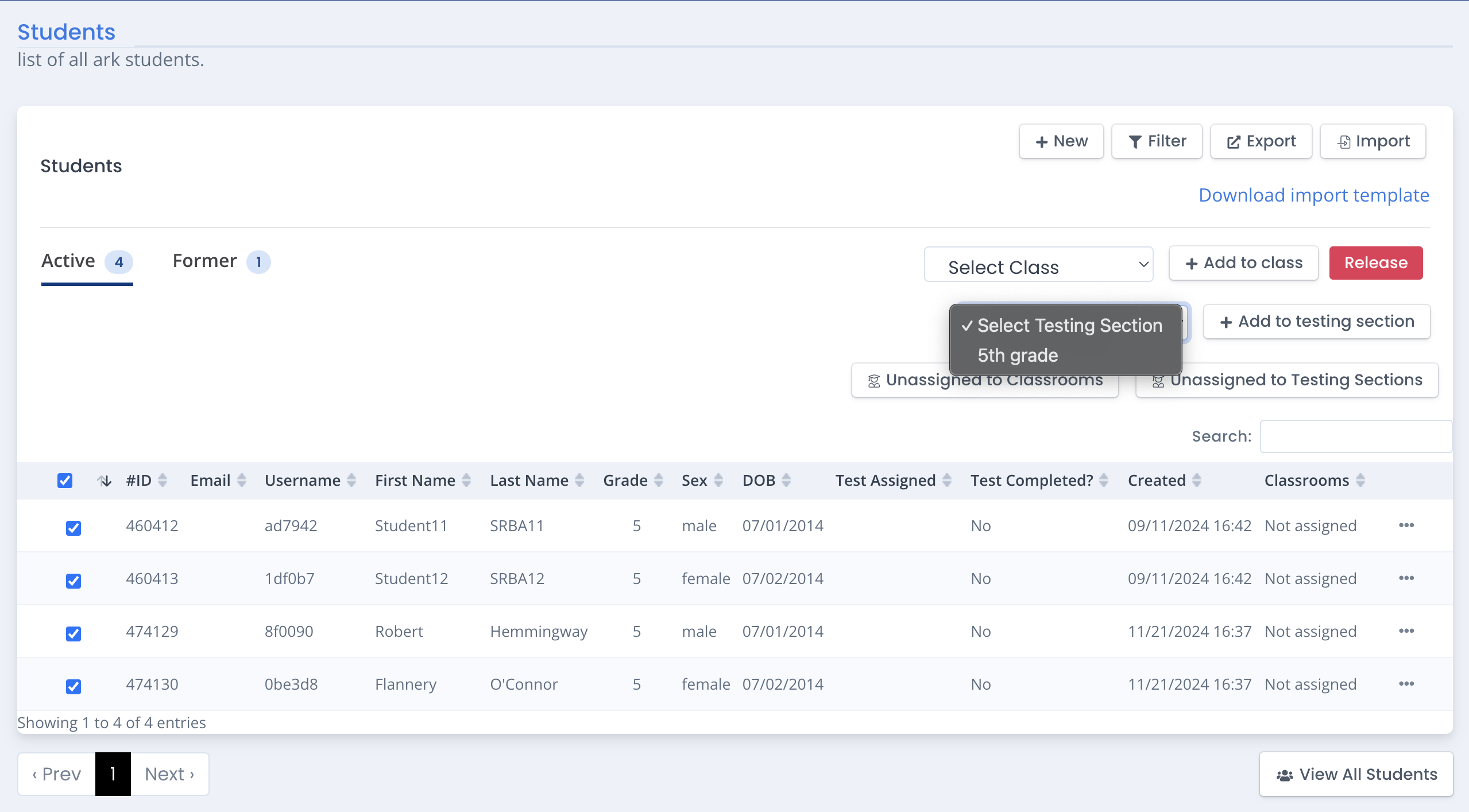Uncheck the checkbox for Robert Hemmingway
This screenshot has width=1469, height=812.
pyautogui.click(x=74, y=633)
